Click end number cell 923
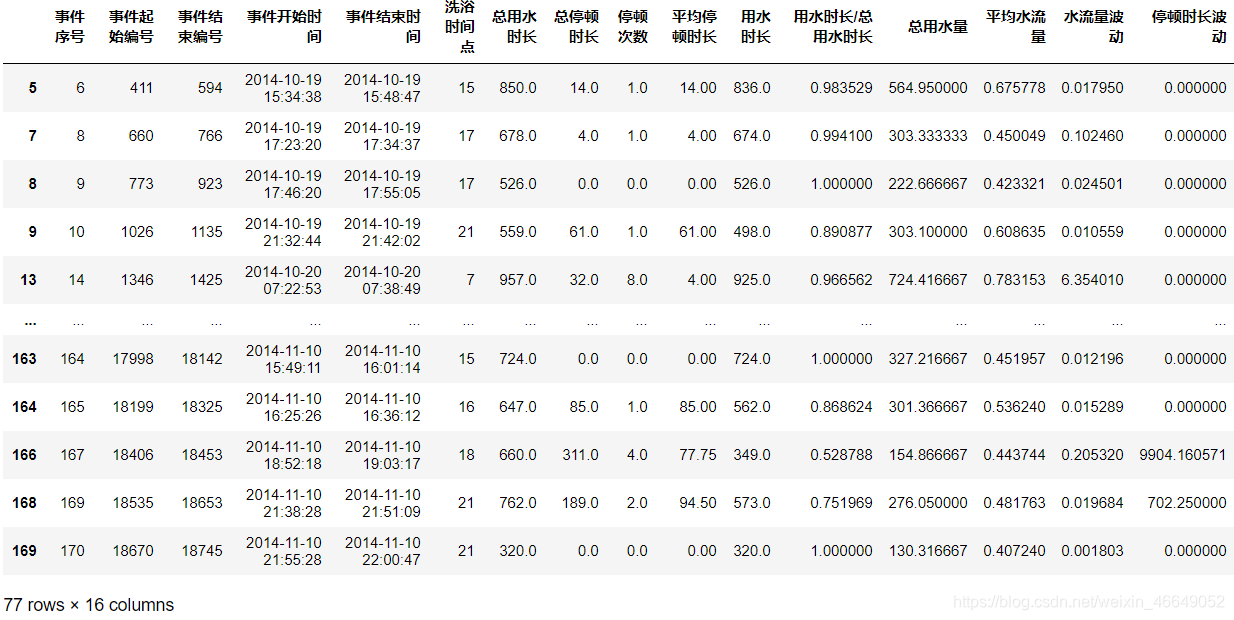 [x=210, y=184]
